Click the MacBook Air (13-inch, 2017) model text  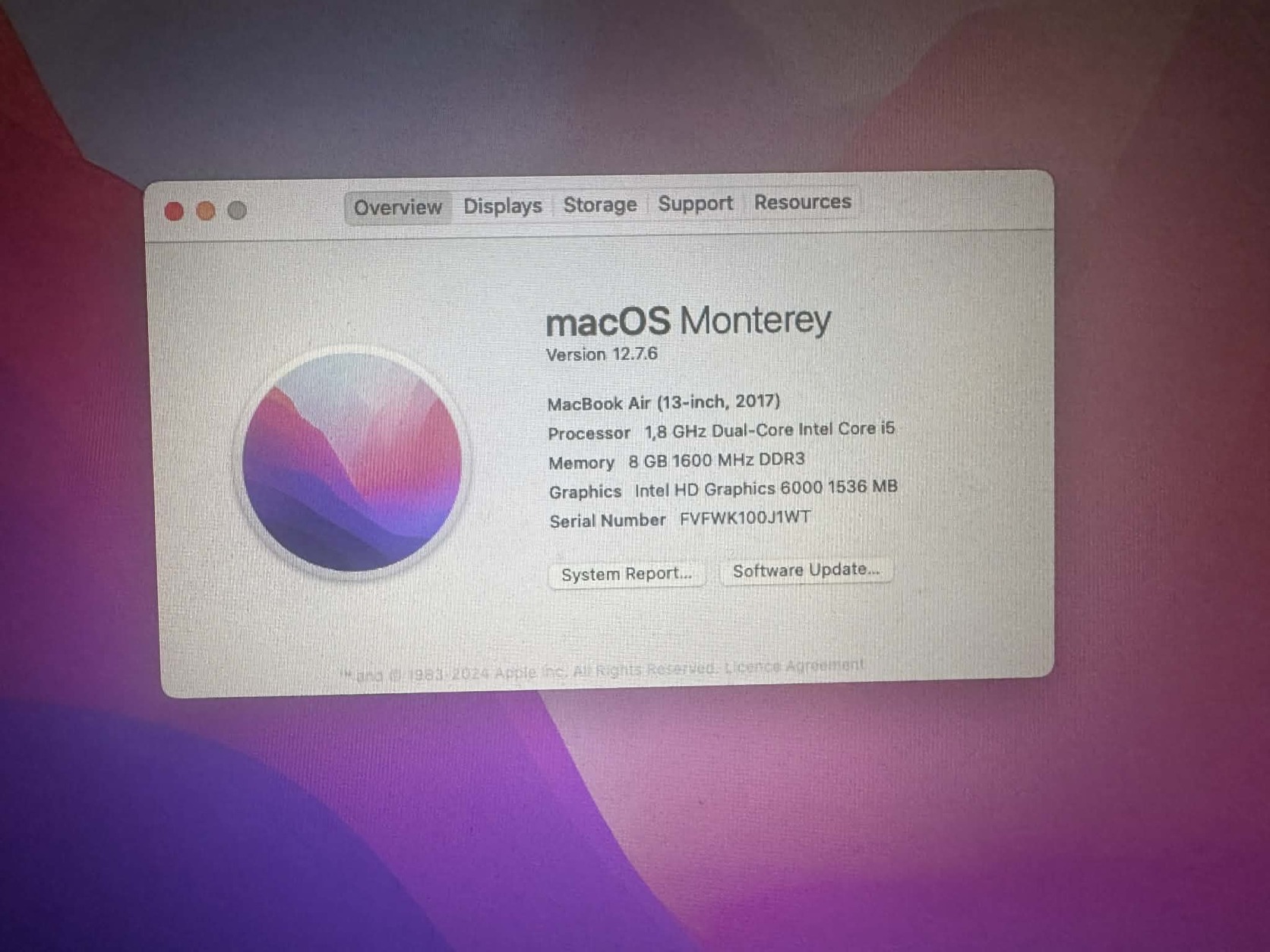click(664, 402)
